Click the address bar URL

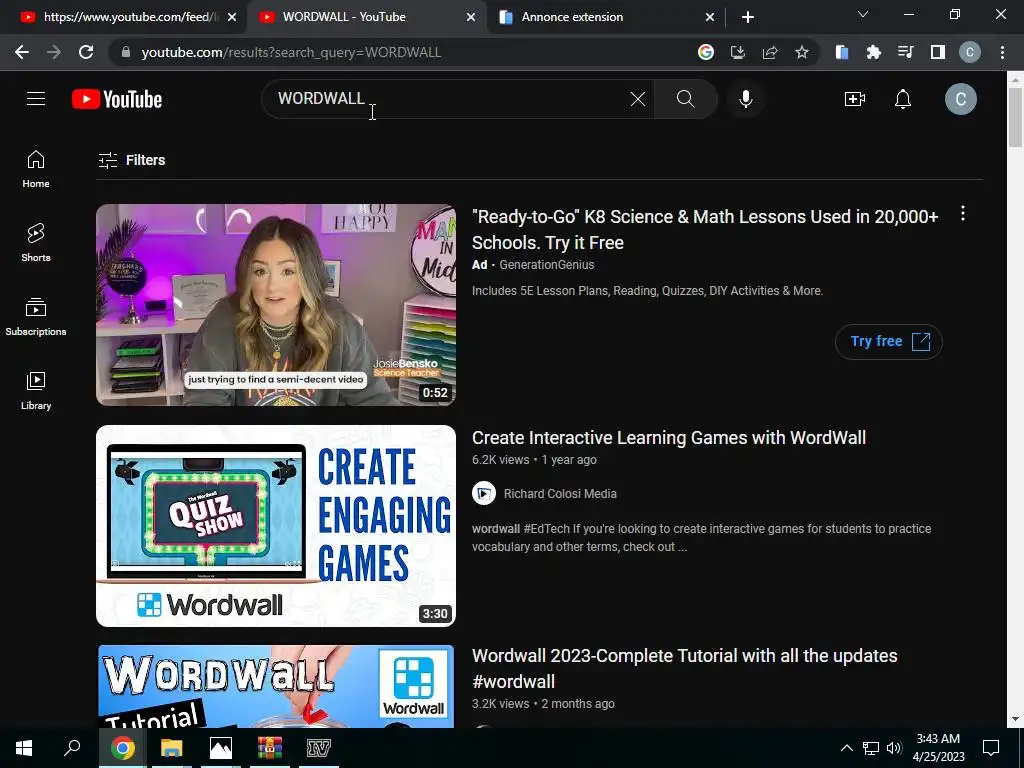pyautogui.click(x=291, y=52)
